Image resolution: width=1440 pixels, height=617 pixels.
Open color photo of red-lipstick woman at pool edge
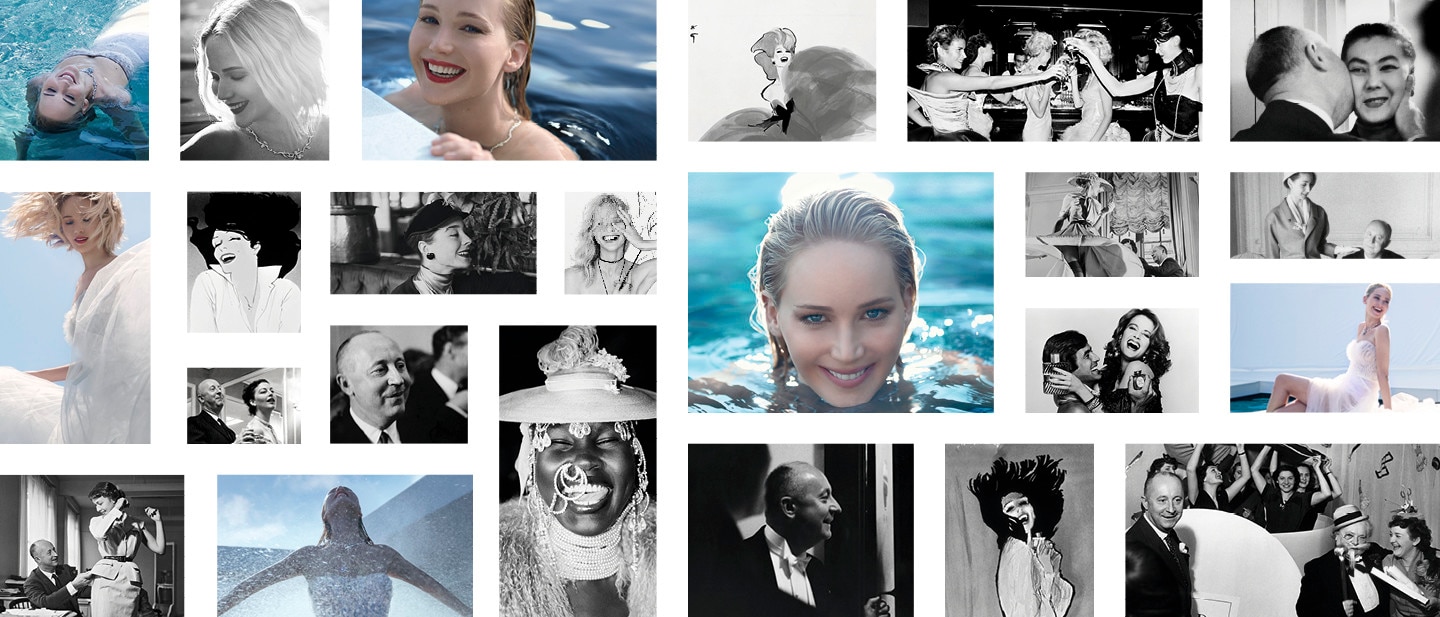509,80
